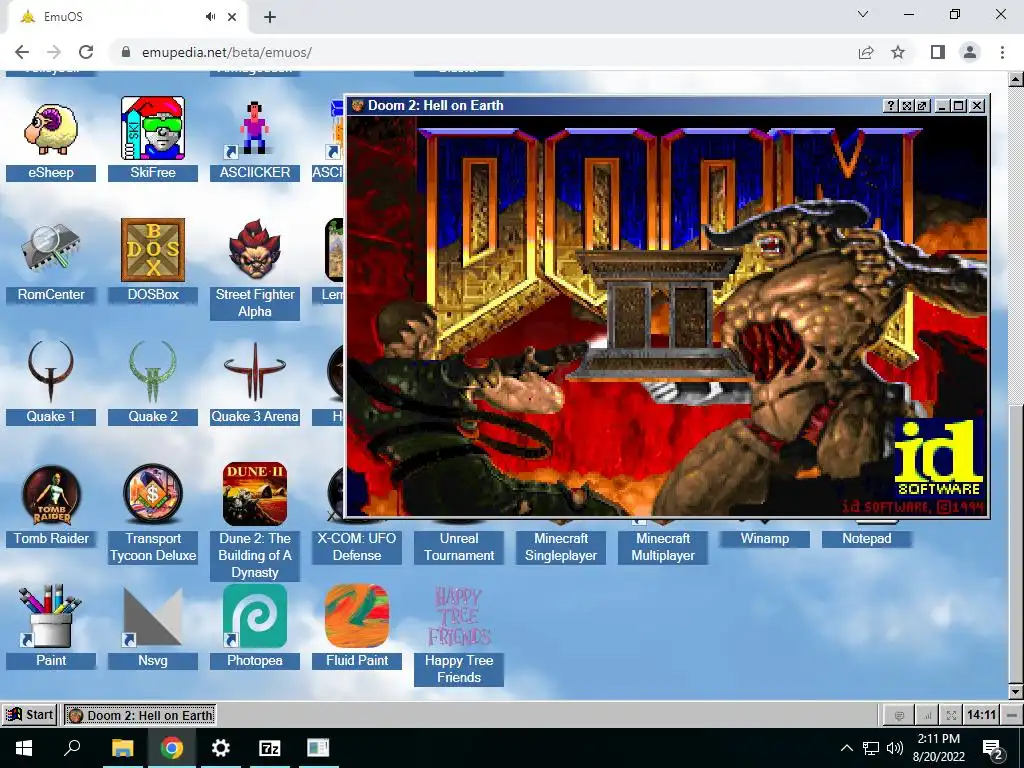
Task: Open 7-Zip from the taskbar
Action: tap(270, 748)
